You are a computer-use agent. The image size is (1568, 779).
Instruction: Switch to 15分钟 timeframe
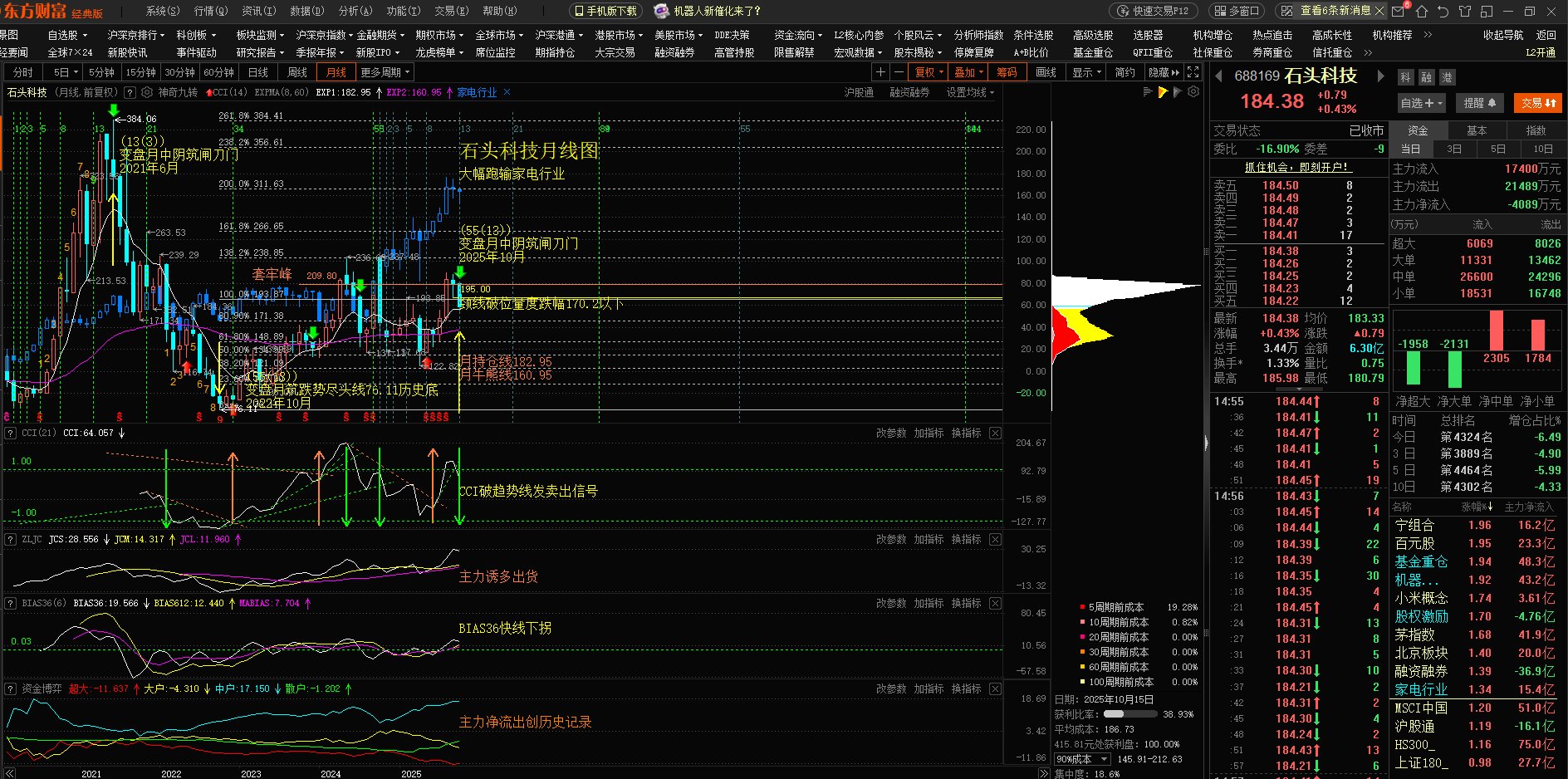click(x=140, y=72)
